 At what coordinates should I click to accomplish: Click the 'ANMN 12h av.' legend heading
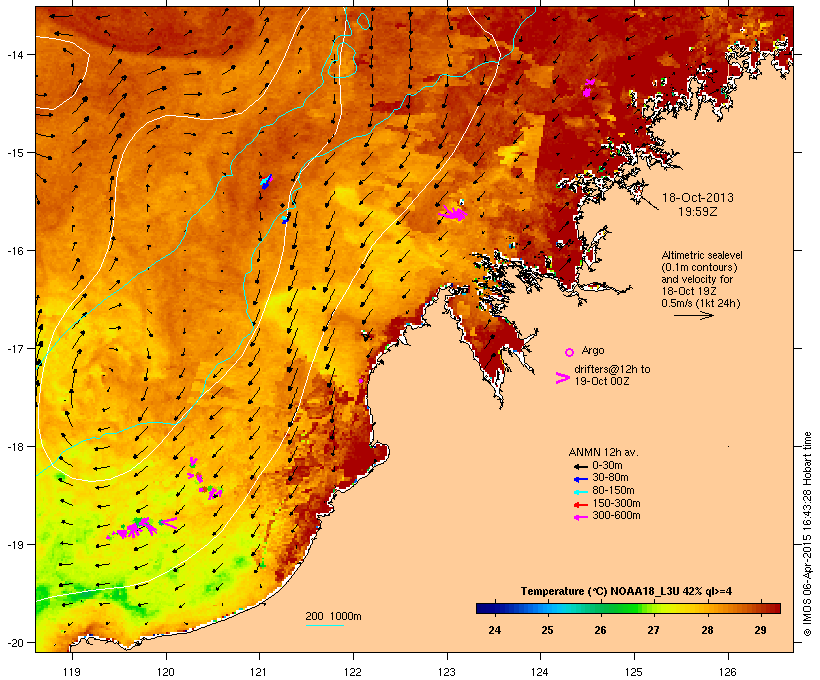tap(603, 452)
